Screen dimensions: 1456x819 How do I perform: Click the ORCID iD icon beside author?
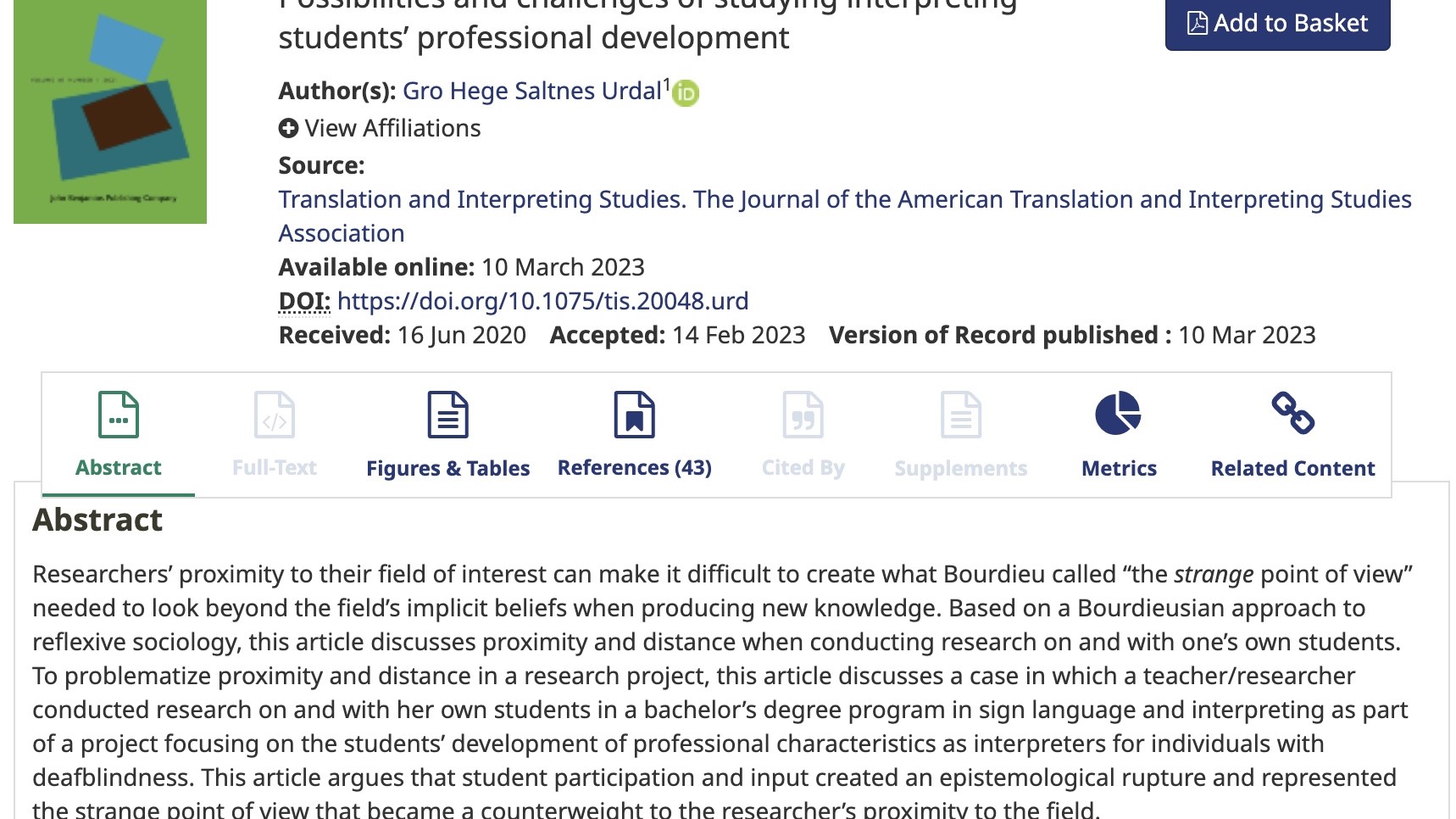point(686,93)
